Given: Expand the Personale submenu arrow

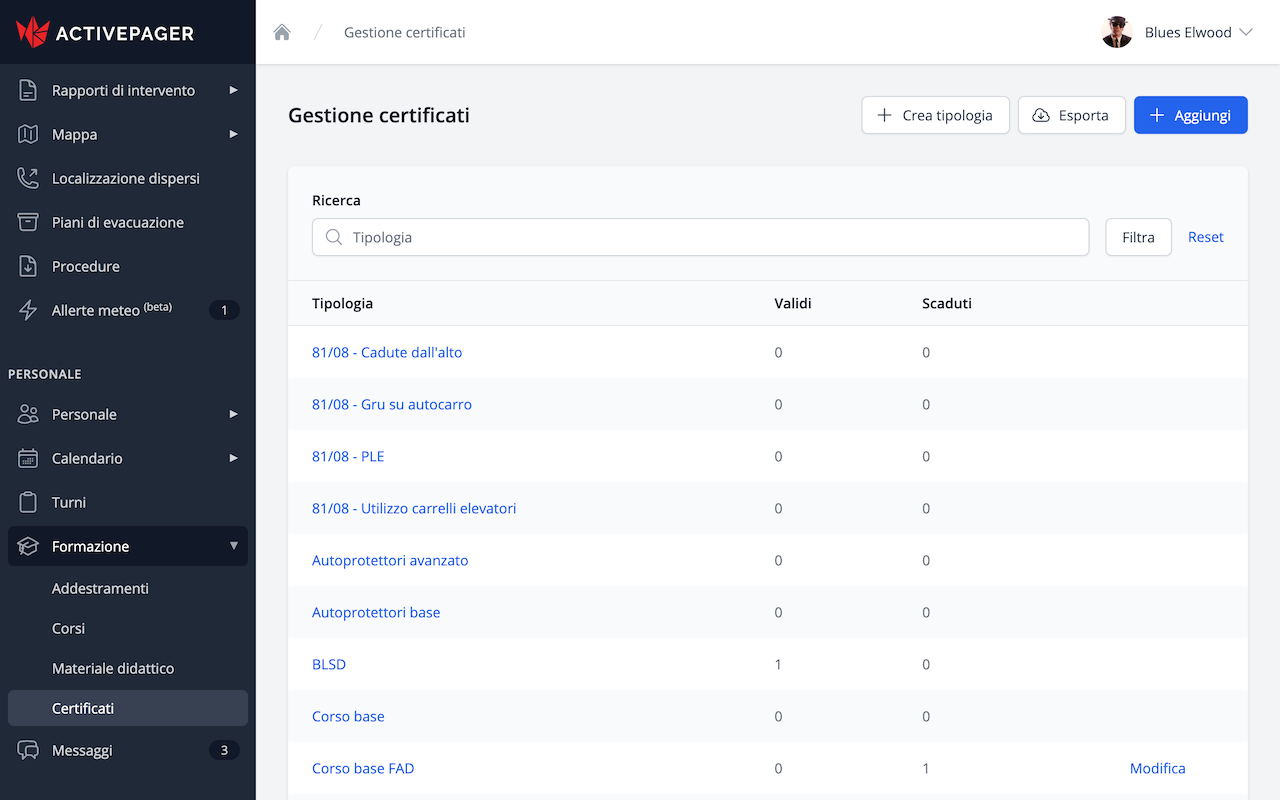Looking at the screenshot, I should click(x=233, y=414).
